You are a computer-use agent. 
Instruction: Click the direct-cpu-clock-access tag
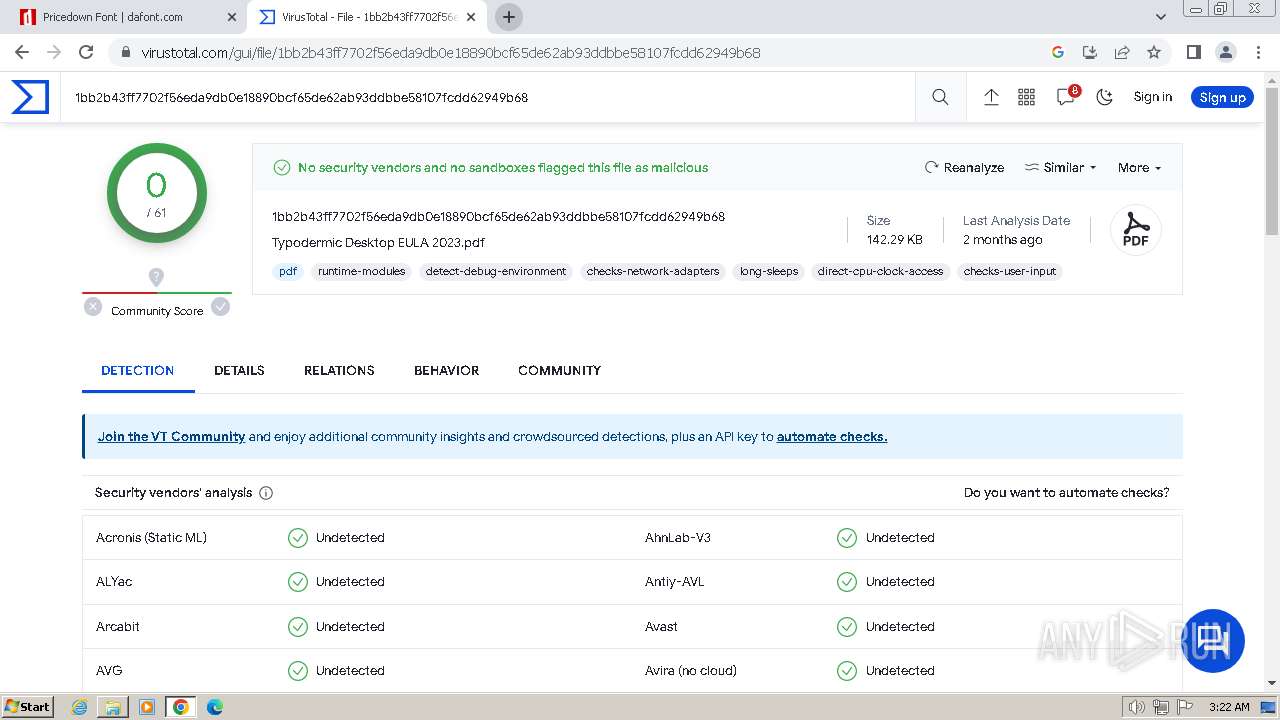880,271
